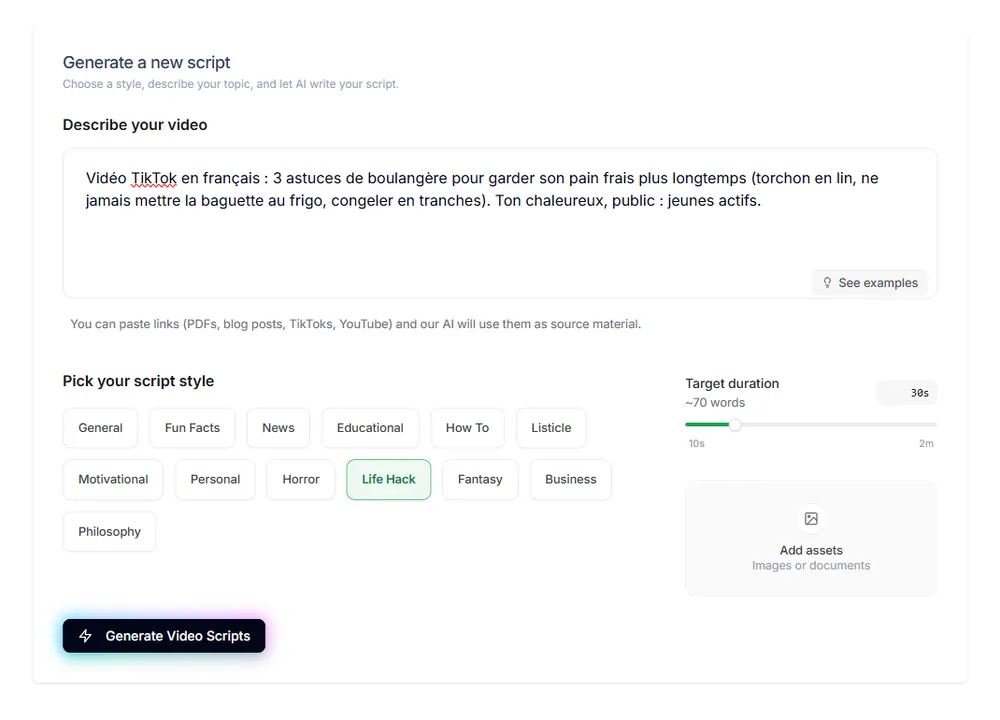
Task: Click the 30s duration value field
Action: point(907,393)
